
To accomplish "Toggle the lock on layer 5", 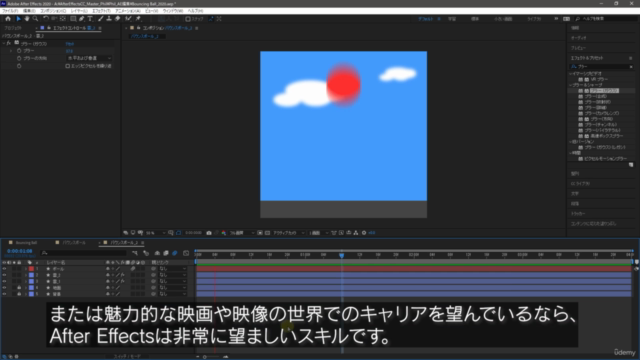I will click(x=19, y=294).
